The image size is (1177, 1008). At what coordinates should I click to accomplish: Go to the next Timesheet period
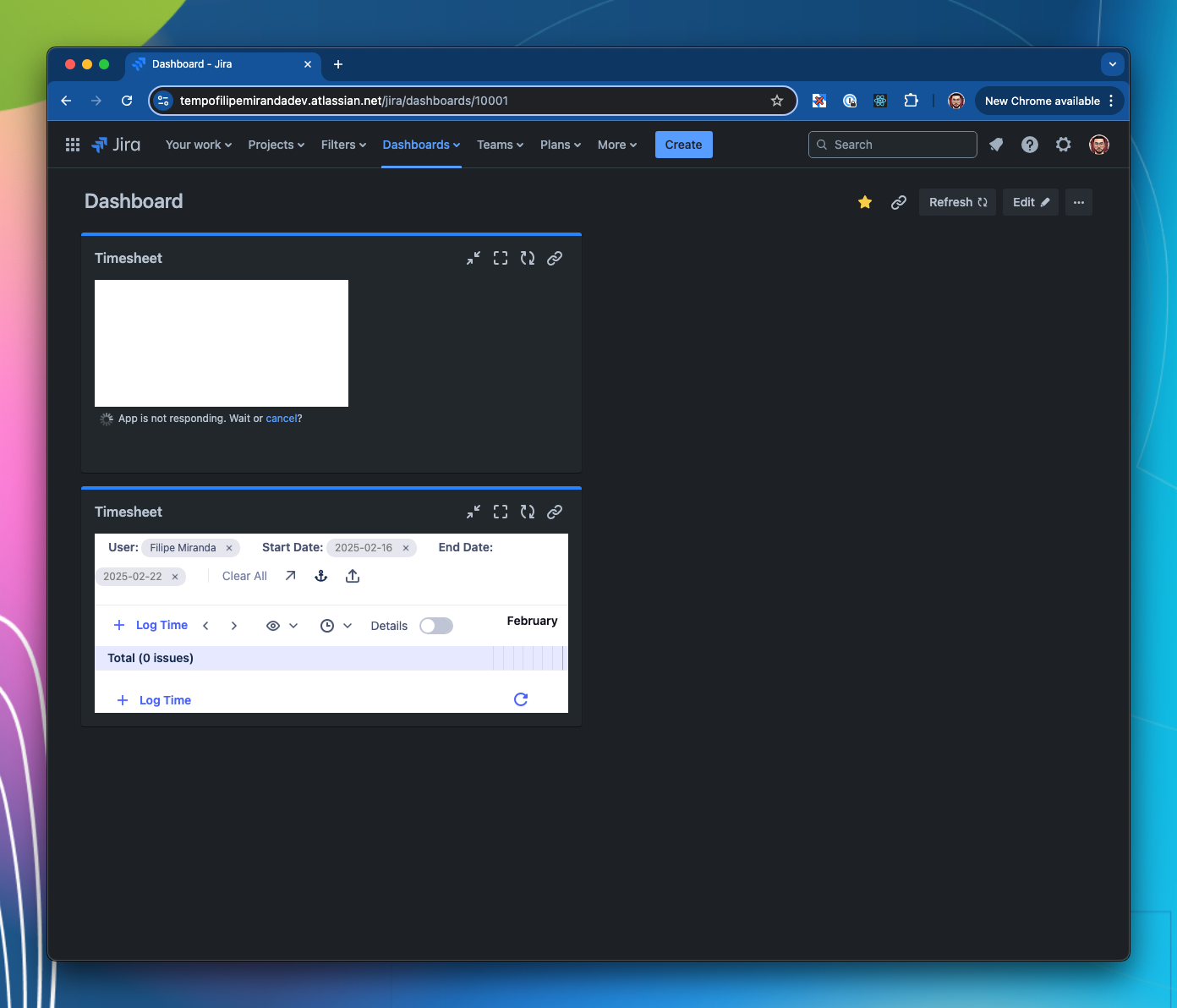tap(234, 626)
